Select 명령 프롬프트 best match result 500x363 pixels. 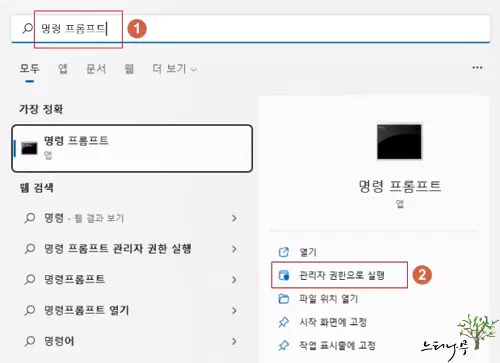pos(132,148)
